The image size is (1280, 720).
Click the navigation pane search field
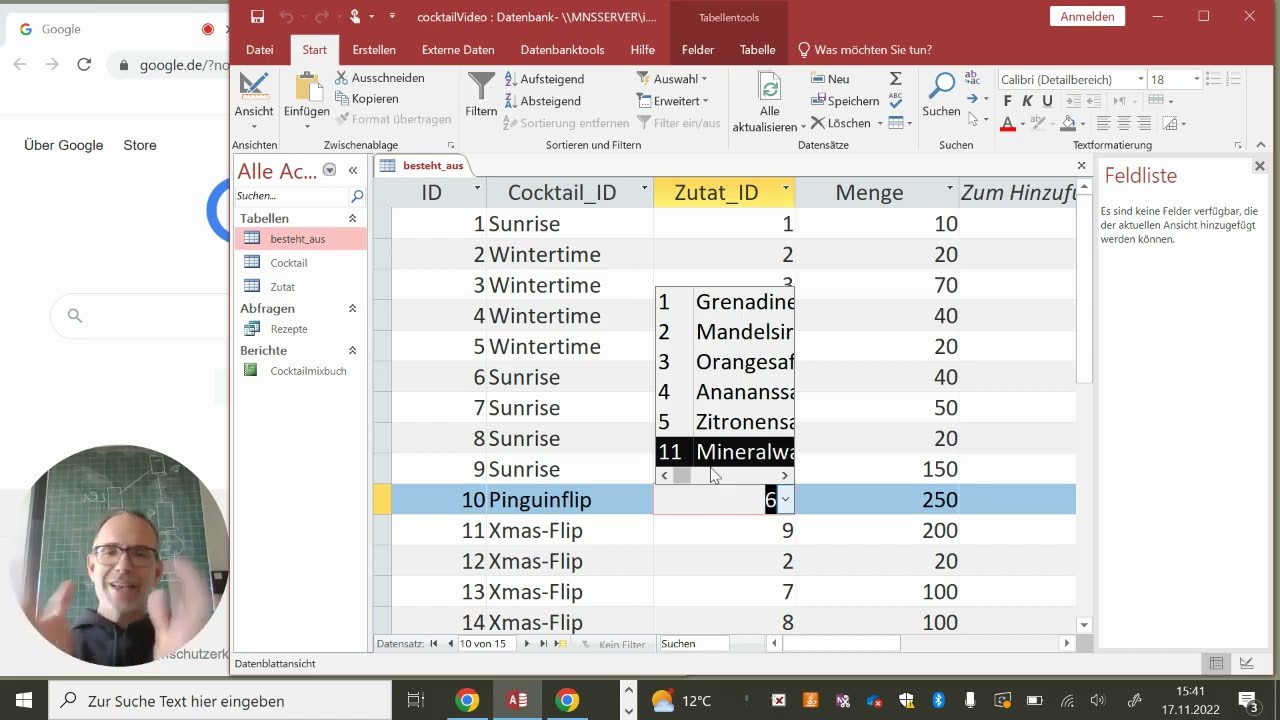(x=292, y=196)
